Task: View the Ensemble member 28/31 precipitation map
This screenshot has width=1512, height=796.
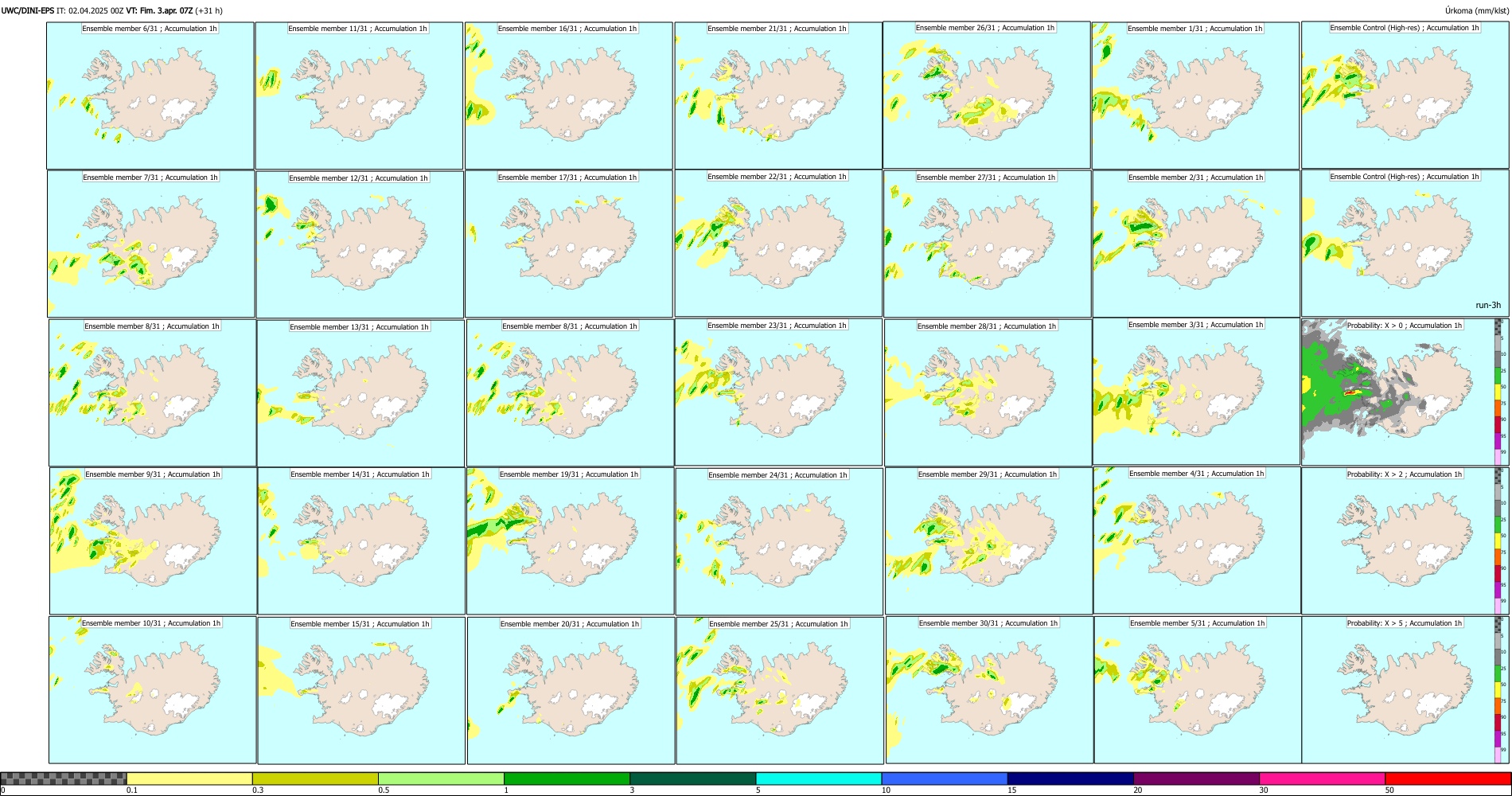Action: tap(988, 393)
